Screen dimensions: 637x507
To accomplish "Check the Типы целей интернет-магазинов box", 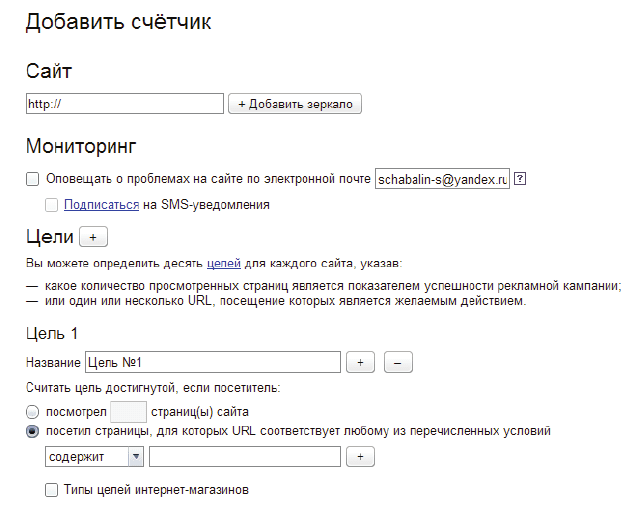I will (52, 490).
